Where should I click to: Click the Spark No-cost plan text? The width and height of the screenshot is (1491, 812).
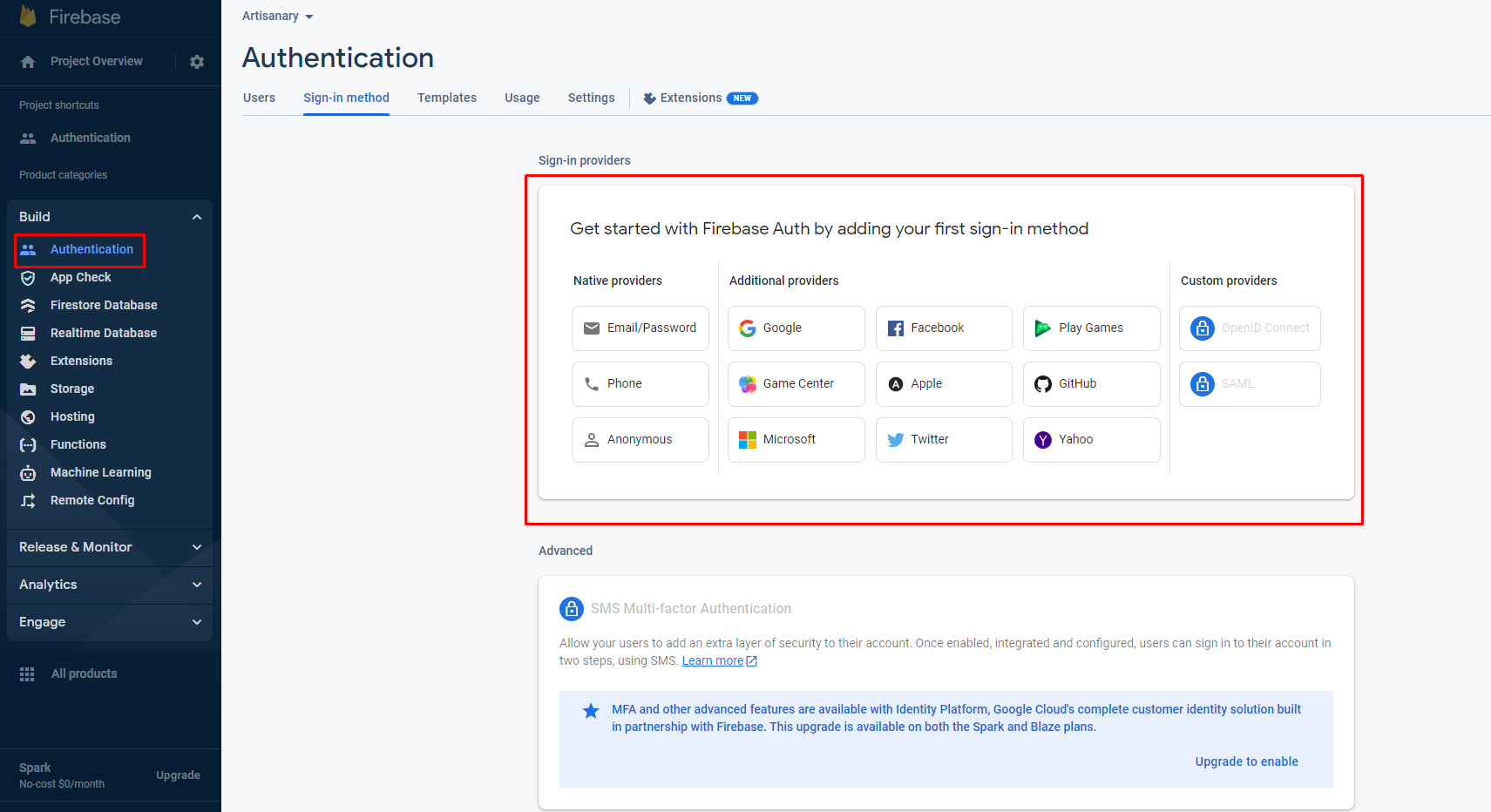tap(62, 775)
